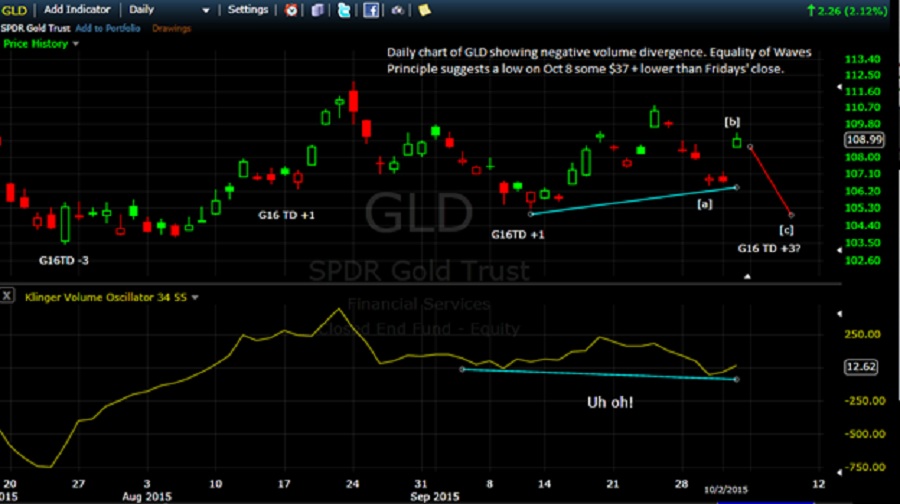Share chart via the Twitter icon
Screen dimensions: 900x504
pyautogui.click(x=344, y=10)
